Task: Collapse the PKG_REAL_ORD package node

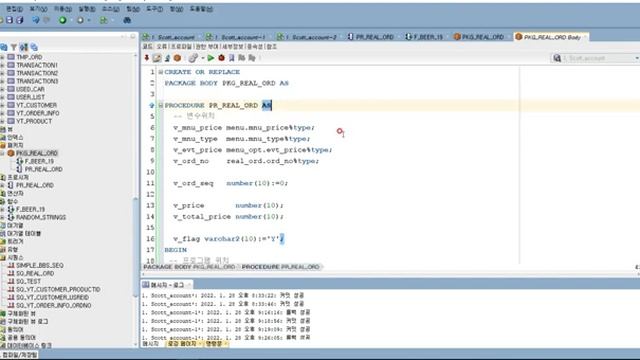Action: (x=2, y=153)
